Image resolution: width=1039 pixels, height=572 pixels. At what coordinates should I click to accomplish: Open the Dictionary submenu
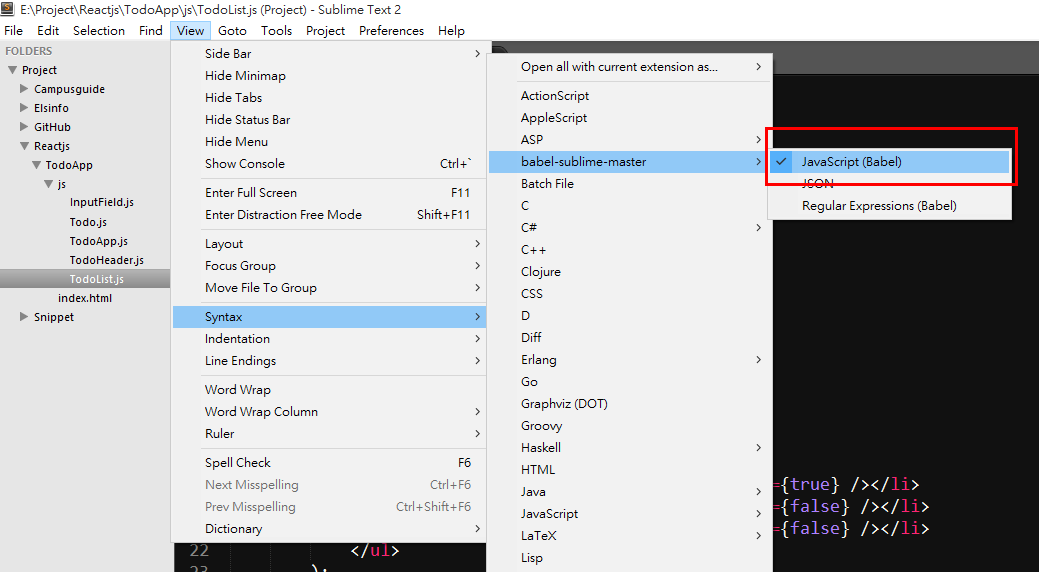(x=329, y=528)
